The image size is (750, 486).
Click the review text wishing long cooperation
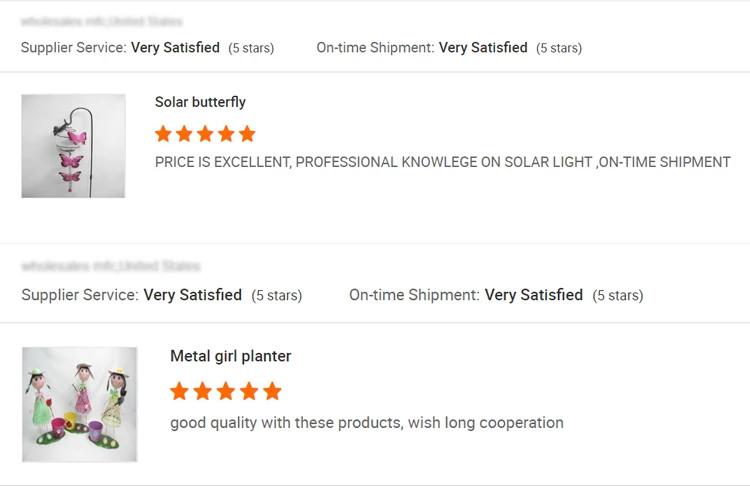366,423
